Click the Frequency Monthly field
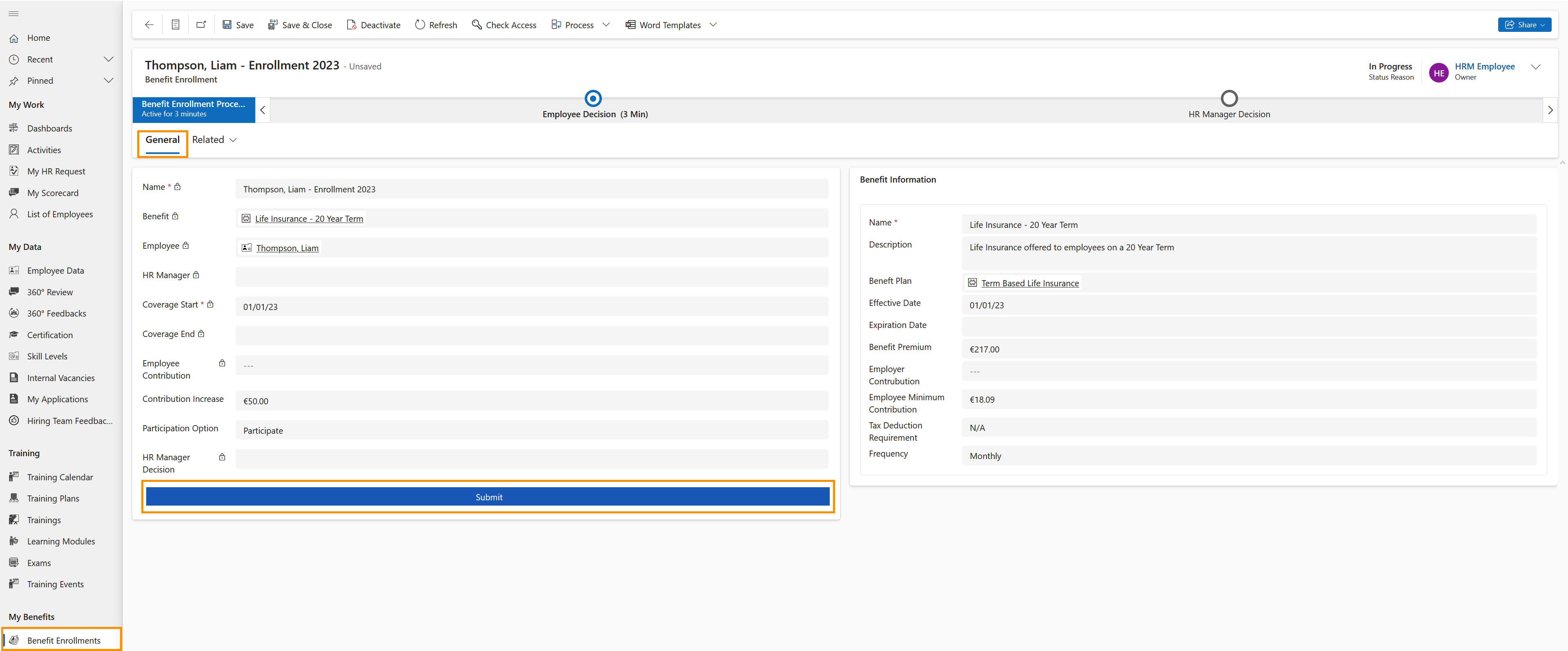Screen dimensions: 1568x651 click(1249, 455)
